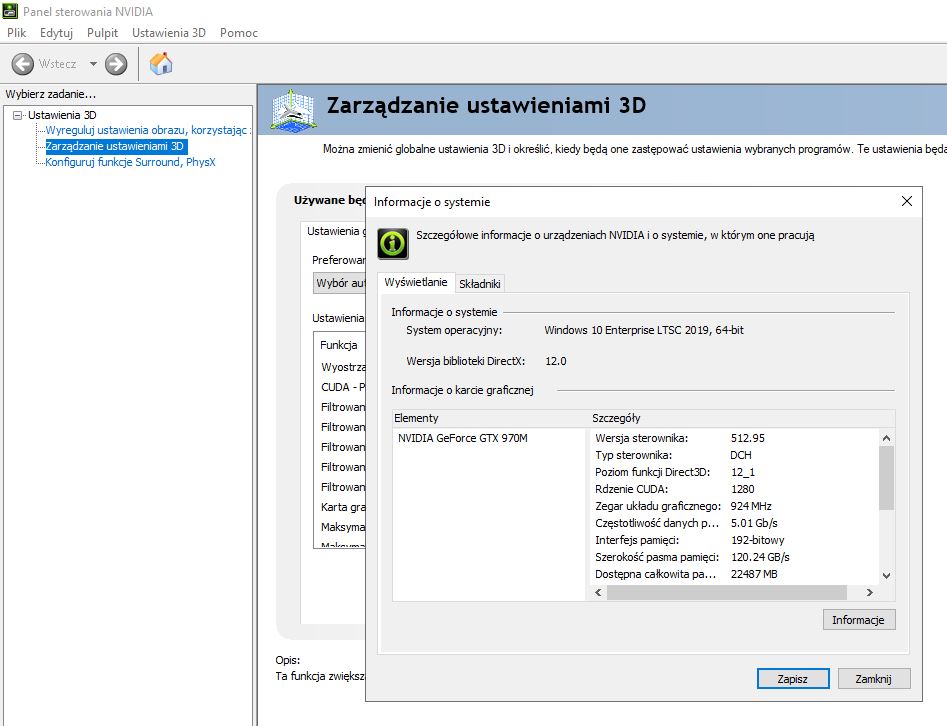Collapse the Ustawienia 3D tree node
Image resolution: width=947 pixels, height=726 pixels.
click(x=18, y=115)
